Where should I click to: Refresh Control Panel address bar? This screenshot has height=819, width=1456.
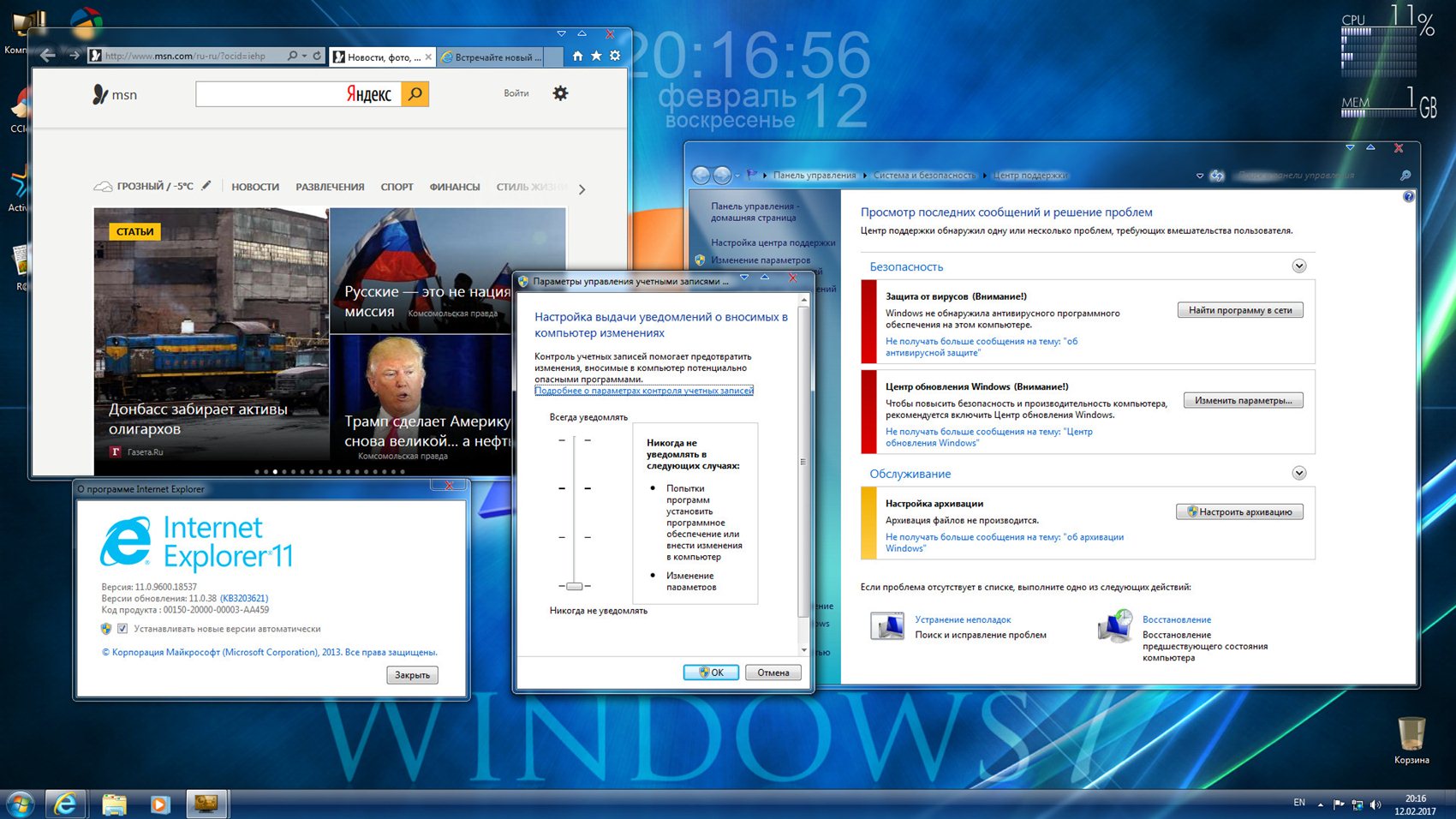1217,176
